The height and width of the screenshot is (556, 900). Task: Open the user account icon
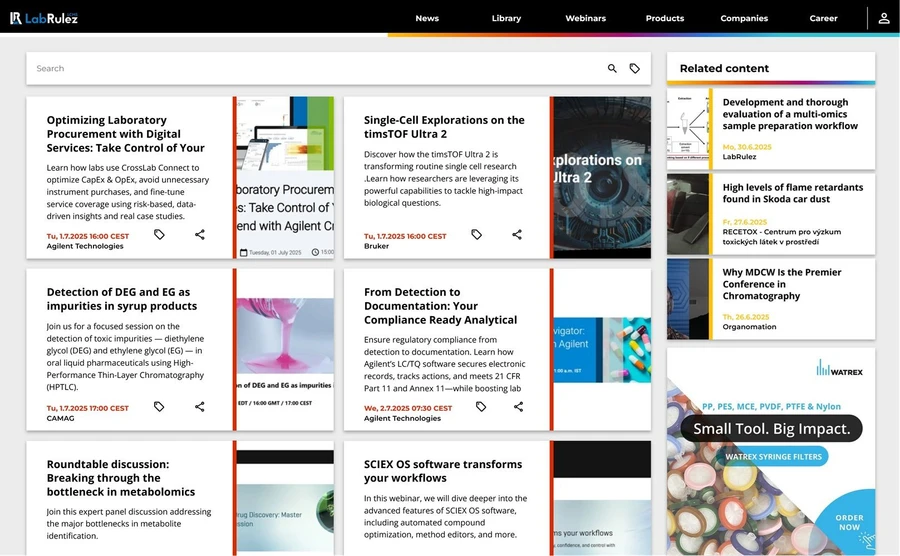coord(884,18)
